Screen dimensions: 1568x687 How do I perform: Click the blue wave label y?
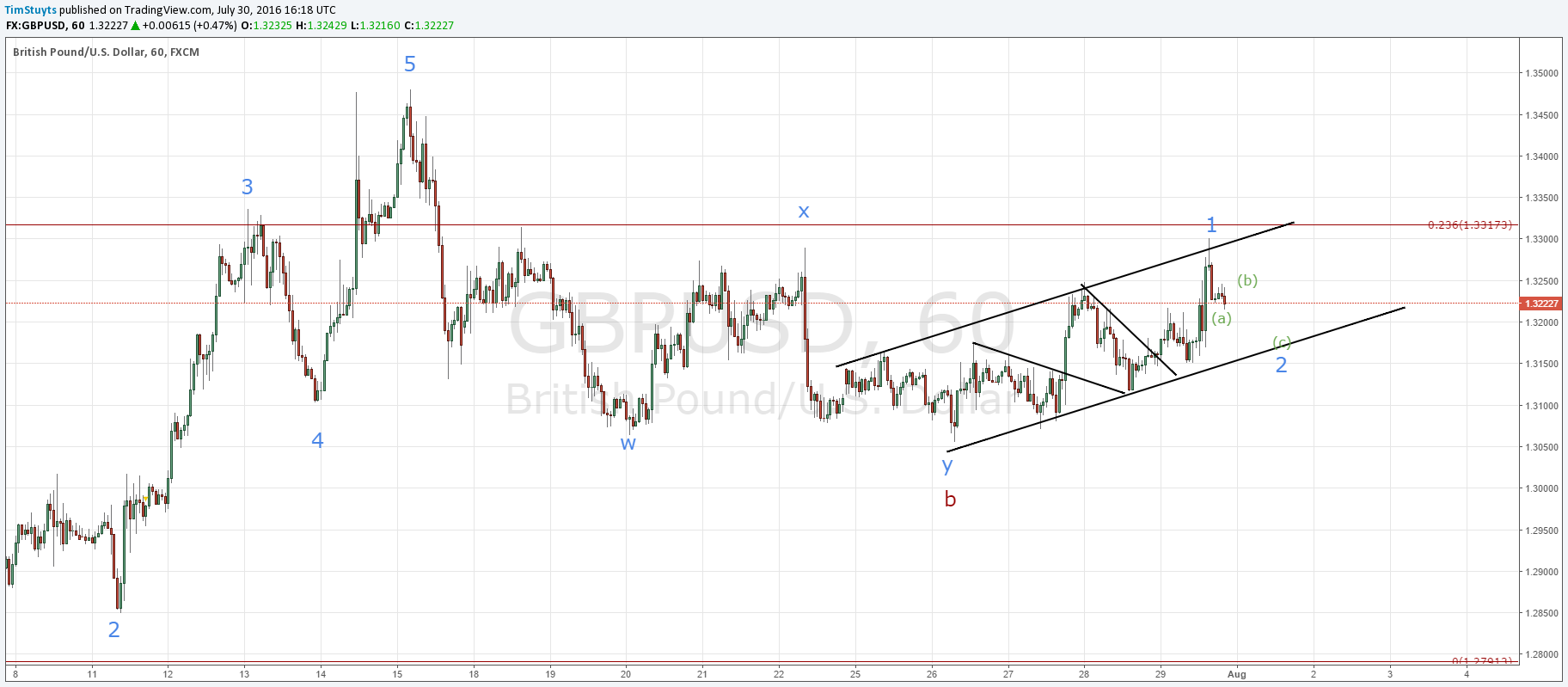pos(947,466)
